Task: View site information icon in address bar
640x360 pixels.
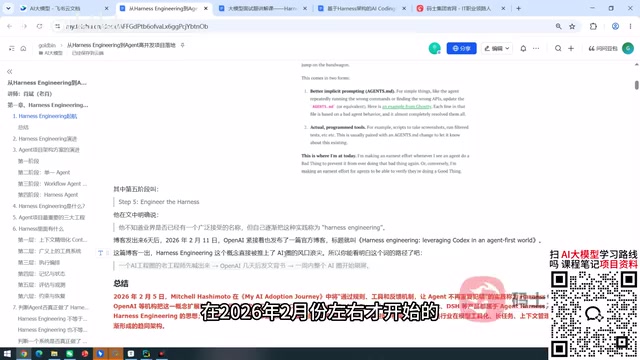Action: point(58,26)
